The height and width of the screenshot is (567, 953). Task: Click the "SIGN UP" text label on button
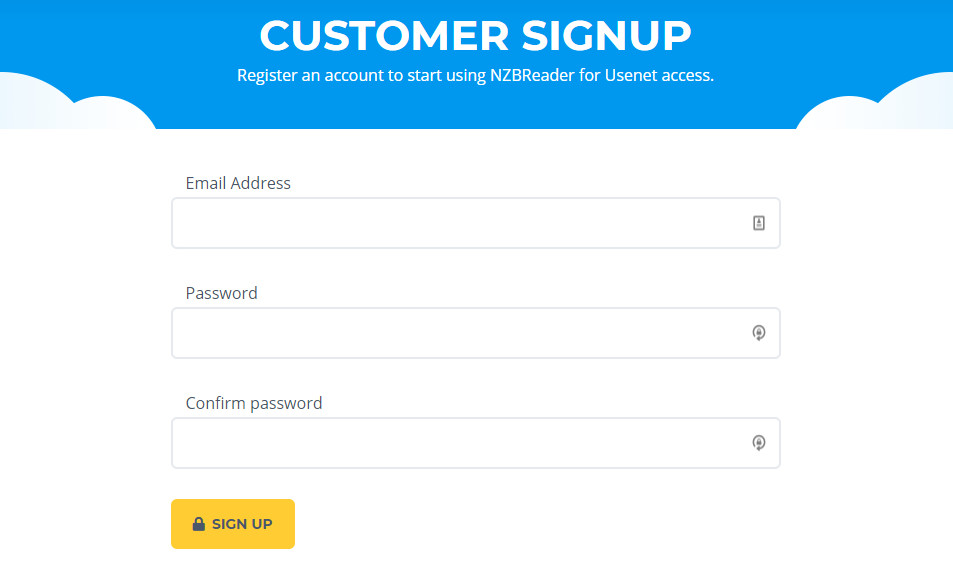pyautogui.click(x=242, y=524)
